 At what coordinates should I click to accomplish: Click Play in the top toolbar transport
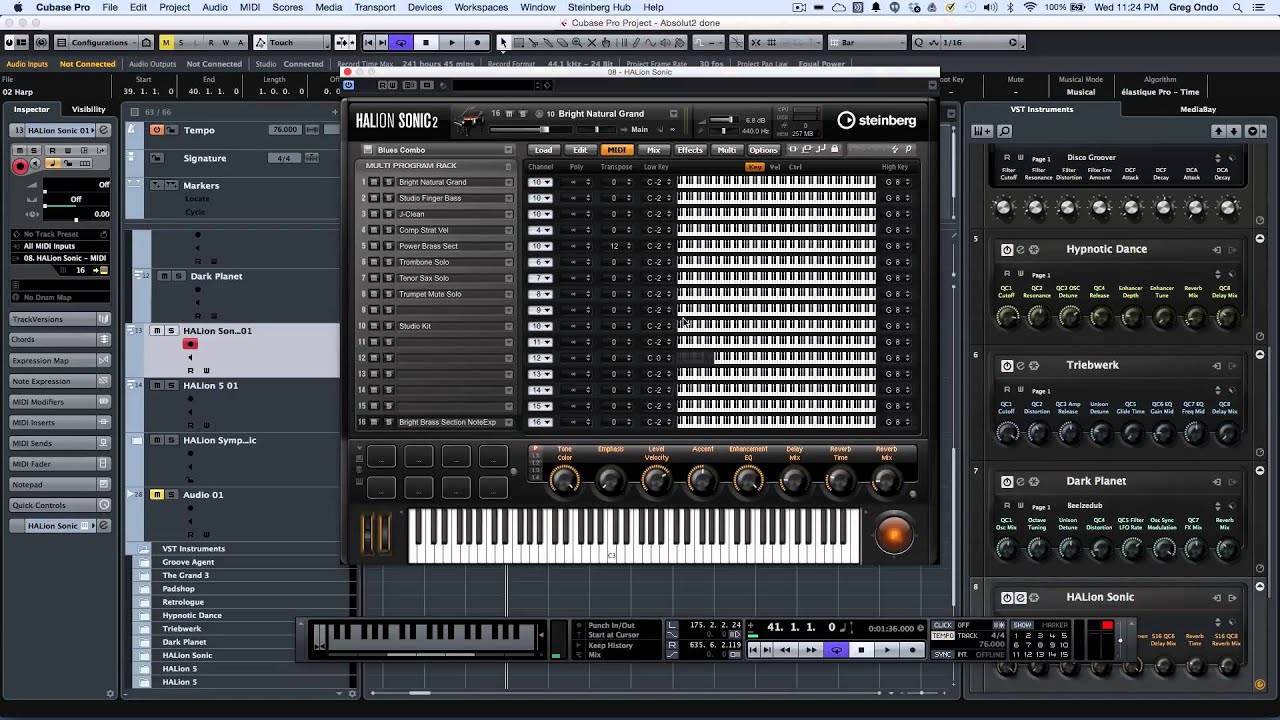pyautogui.click(x=452, y=42)
